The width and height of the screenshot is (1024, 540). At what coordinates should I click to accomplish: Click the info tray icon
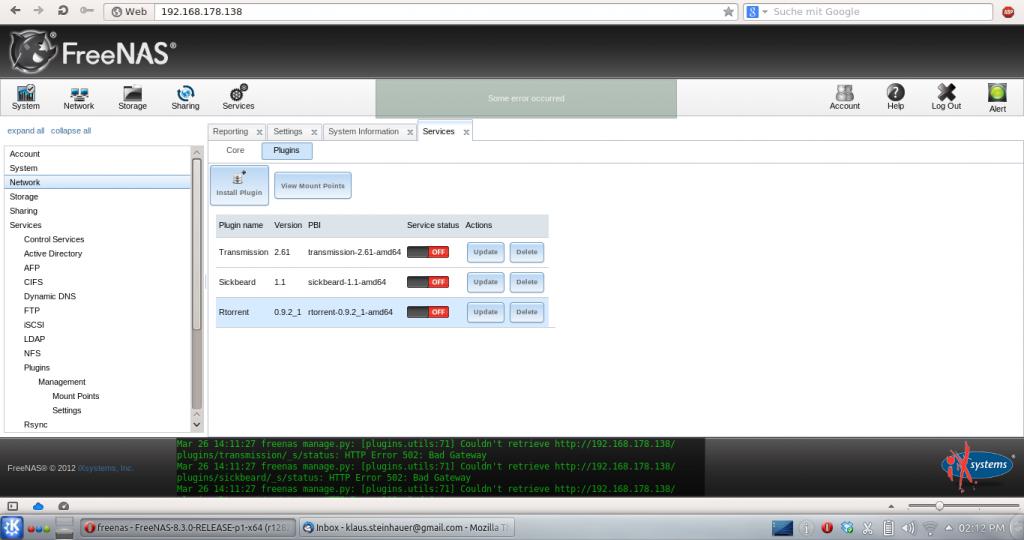click(x=806, y=528)
